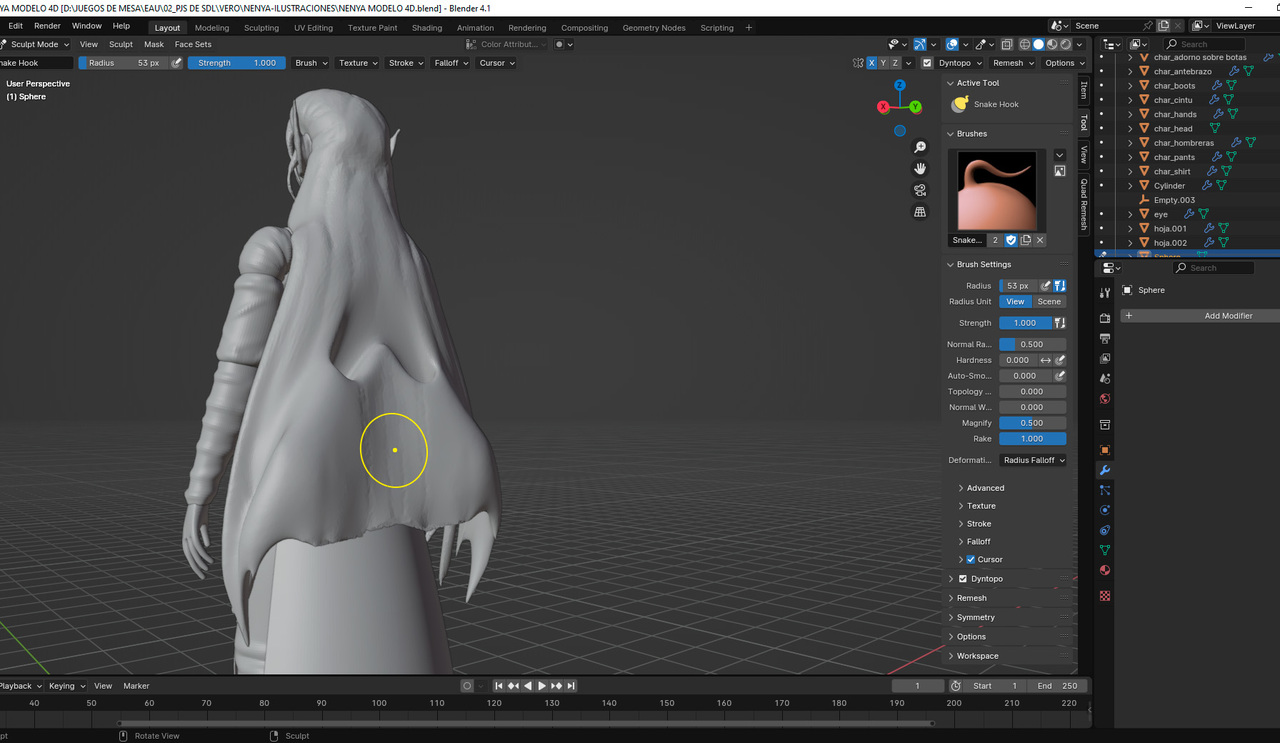Enable the Cursor checkbox in Brush Settings
The width and height of the screenshot is (1280, 743).
tap(970, 560)
